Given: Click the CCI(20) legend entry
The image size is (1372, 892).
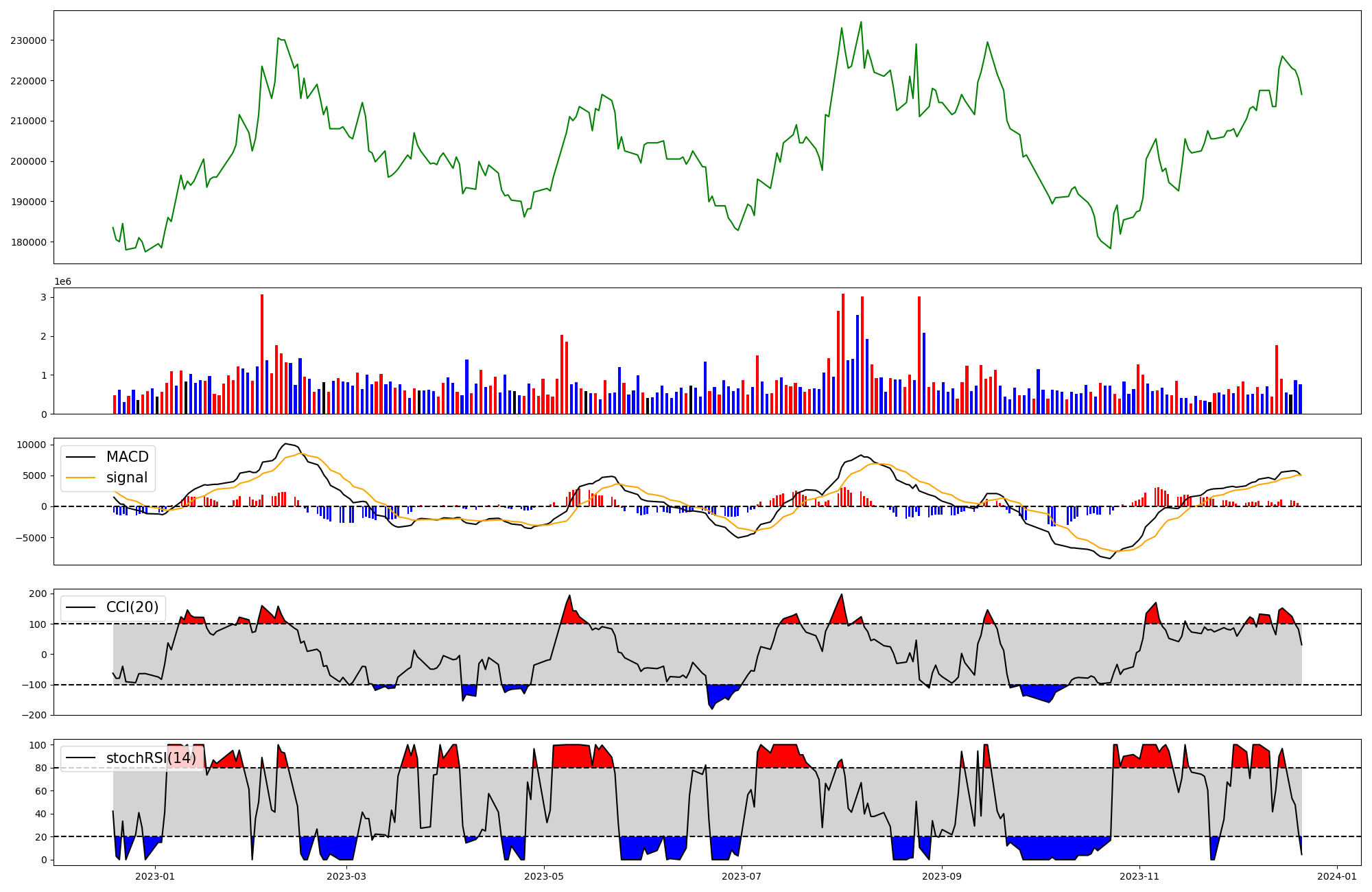Looking at the screenshot, I should (x=132, y=607).
